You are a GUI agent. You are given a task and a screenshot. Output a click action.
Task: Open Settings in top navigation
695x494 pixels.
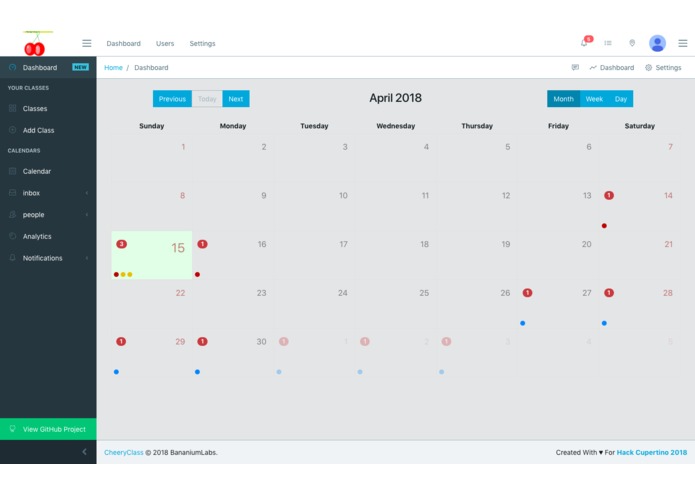click(203, 43)
